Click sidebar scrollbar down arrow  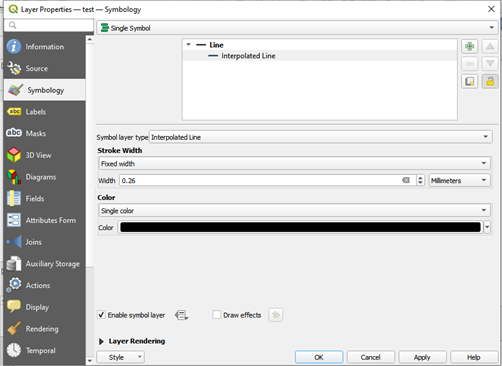click(x=90, y=360)
